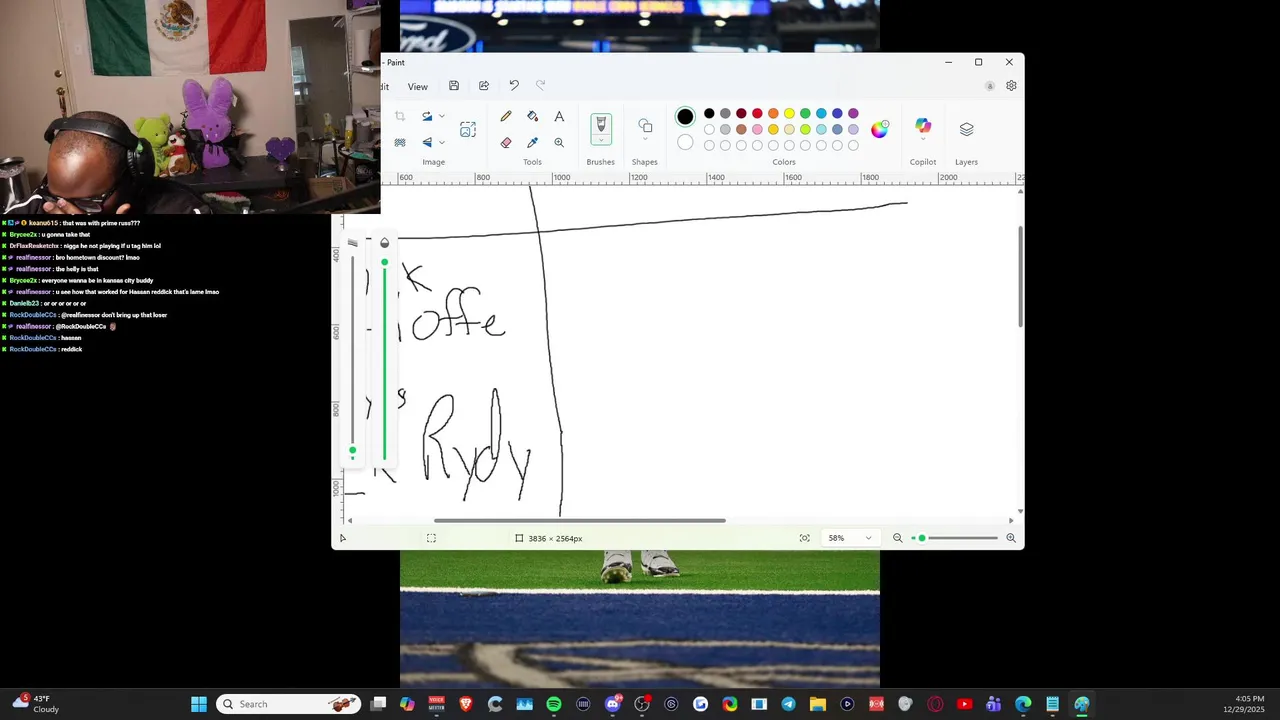Choose the yellow color swatch
This screenshot has width=1280, height=720.
click(x=789, y=113)
